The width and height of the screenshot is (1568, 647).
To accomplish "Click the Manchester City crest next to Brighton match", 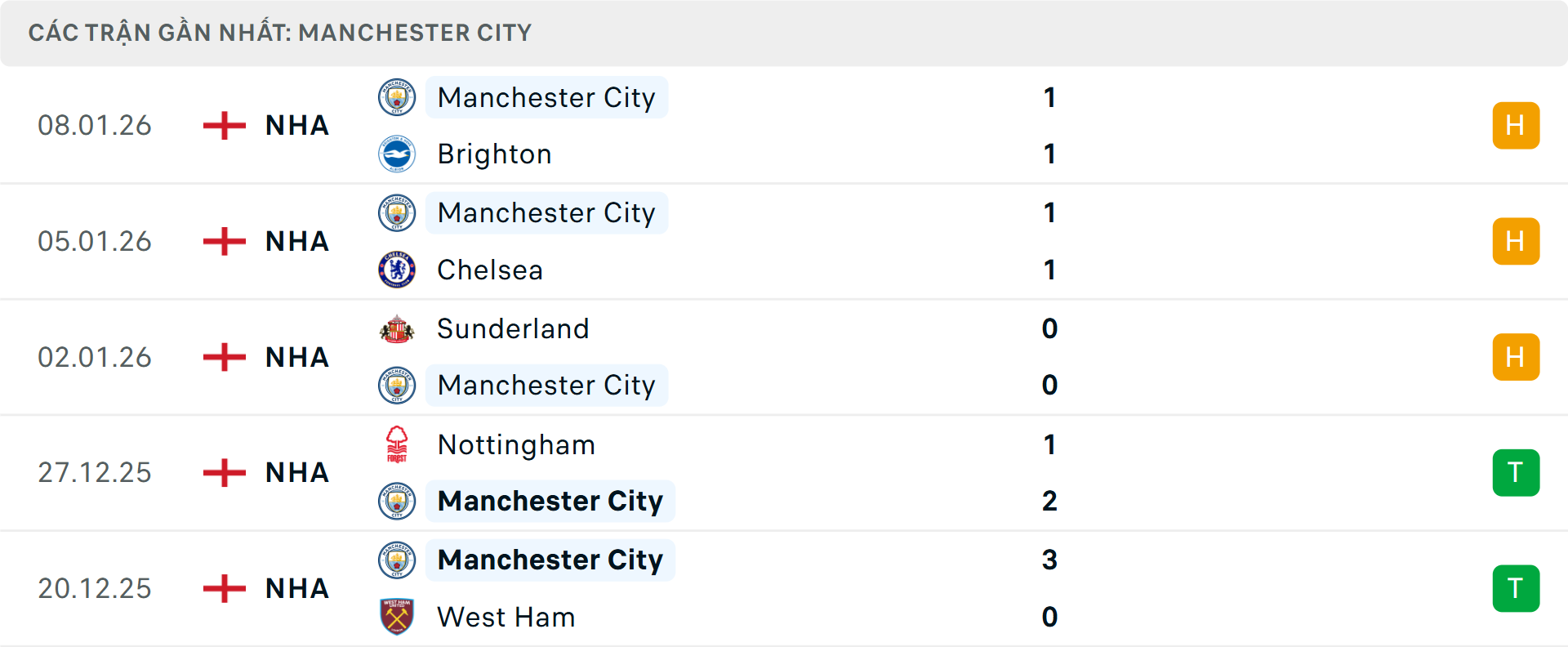I will (397, 97).
